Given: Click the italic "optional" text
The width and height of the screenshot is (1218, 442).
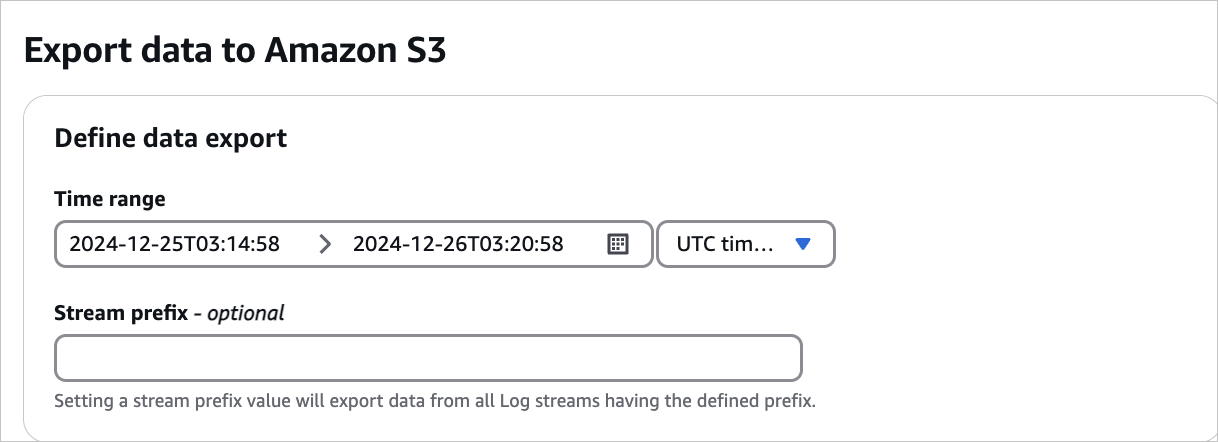Looking at the screenshot, I should point(246,313).
